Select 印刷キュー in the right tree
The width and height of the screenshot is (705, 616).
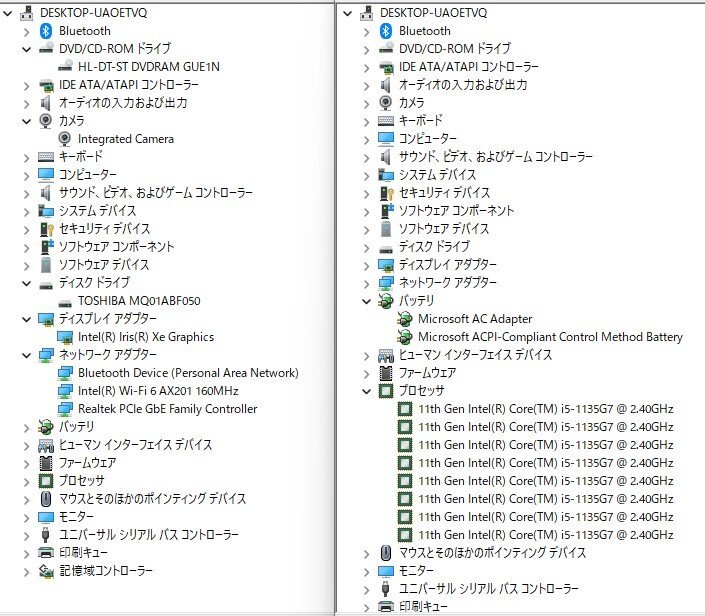pos(423,607)
